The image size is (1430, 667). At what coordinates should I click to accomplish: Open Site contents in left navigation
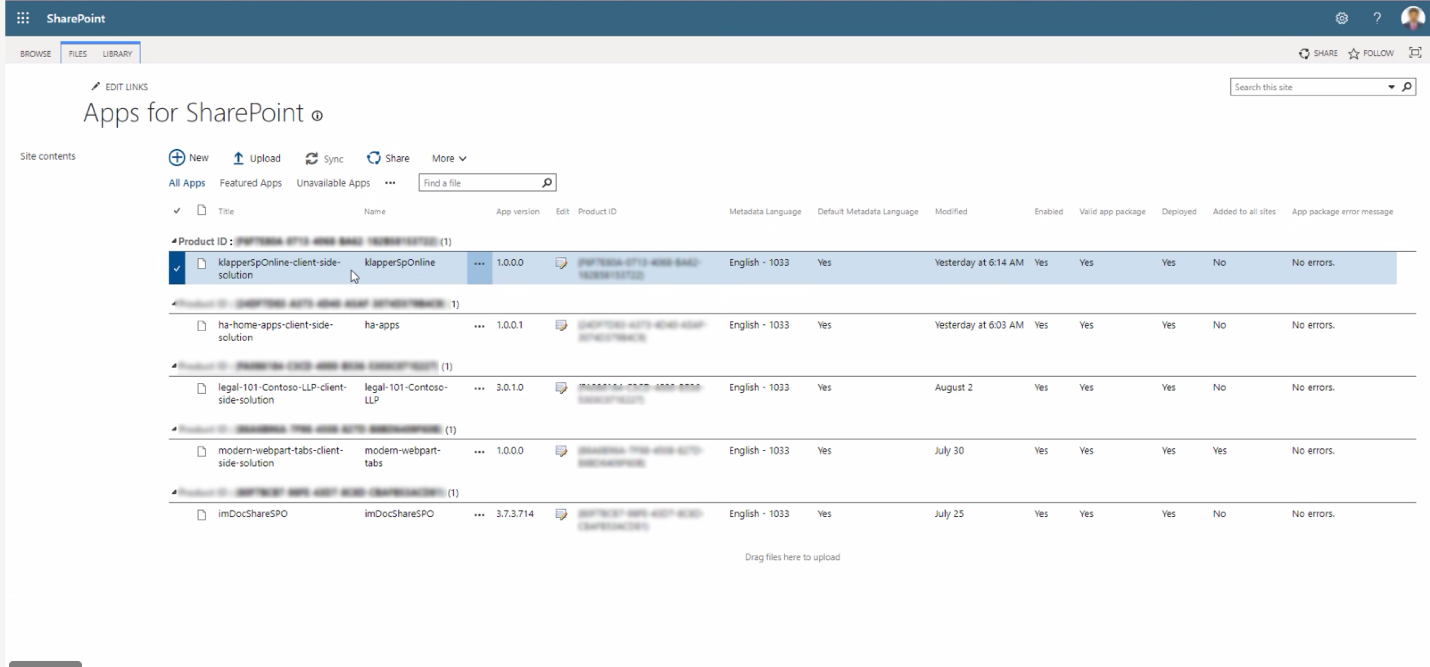pos(48,156)
